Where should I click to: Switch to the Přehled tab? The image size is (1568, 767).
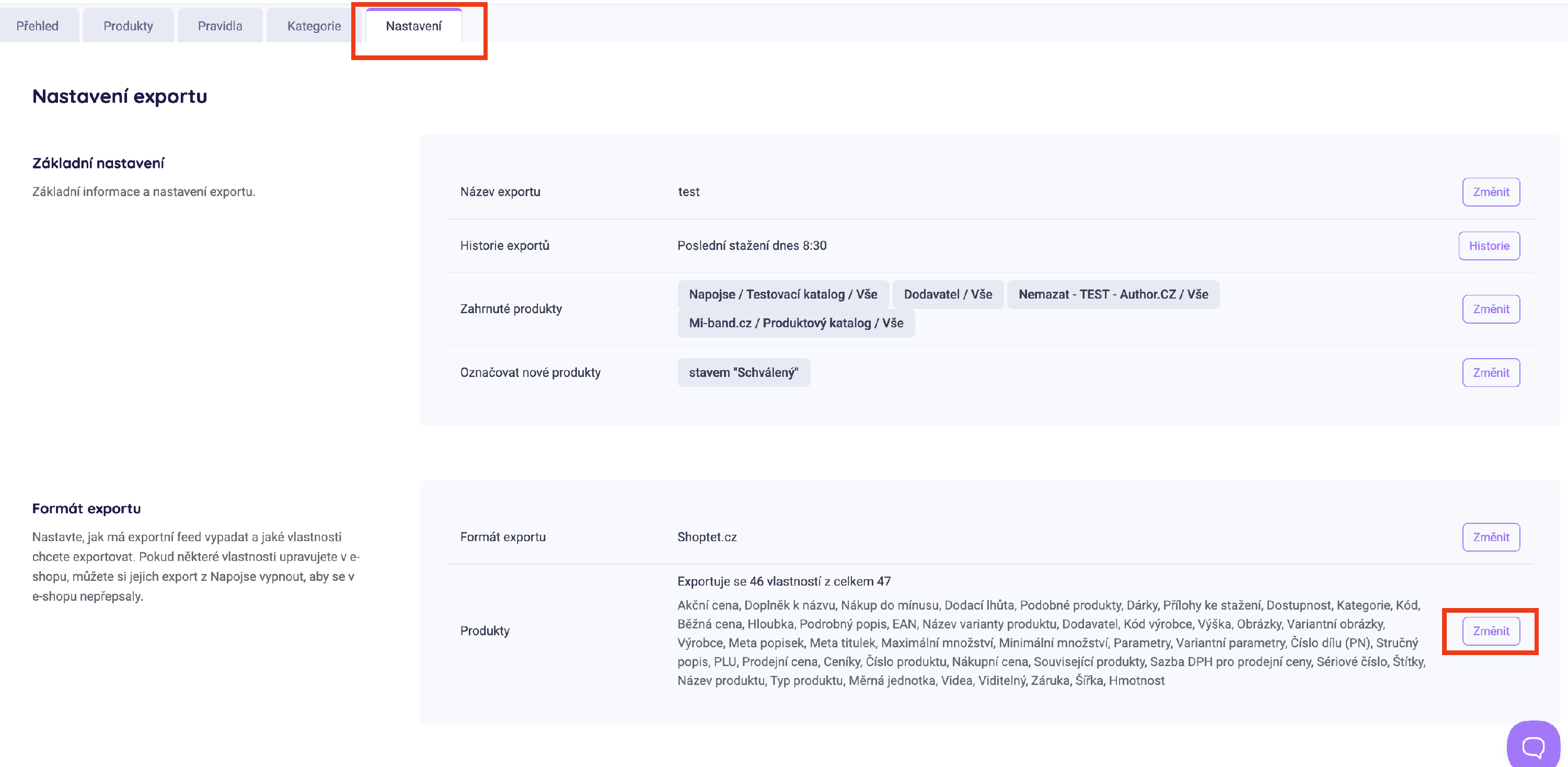[38, 26]
